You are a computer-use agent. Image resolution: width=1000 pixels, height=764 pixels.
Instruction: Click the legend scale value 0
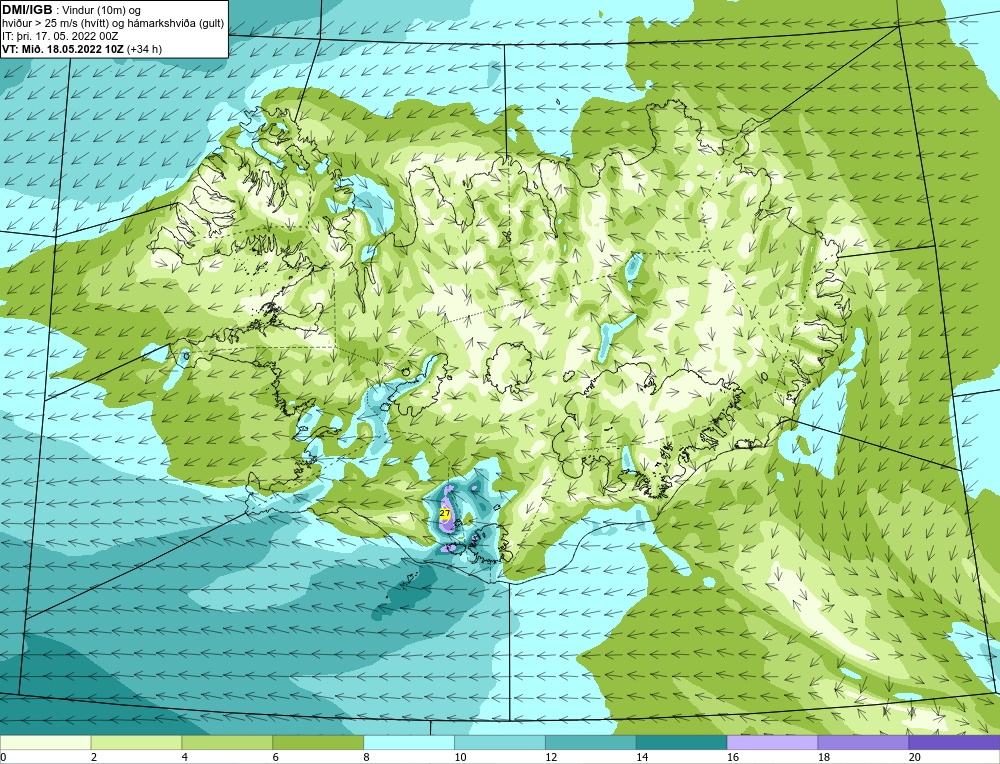[3, 757]
